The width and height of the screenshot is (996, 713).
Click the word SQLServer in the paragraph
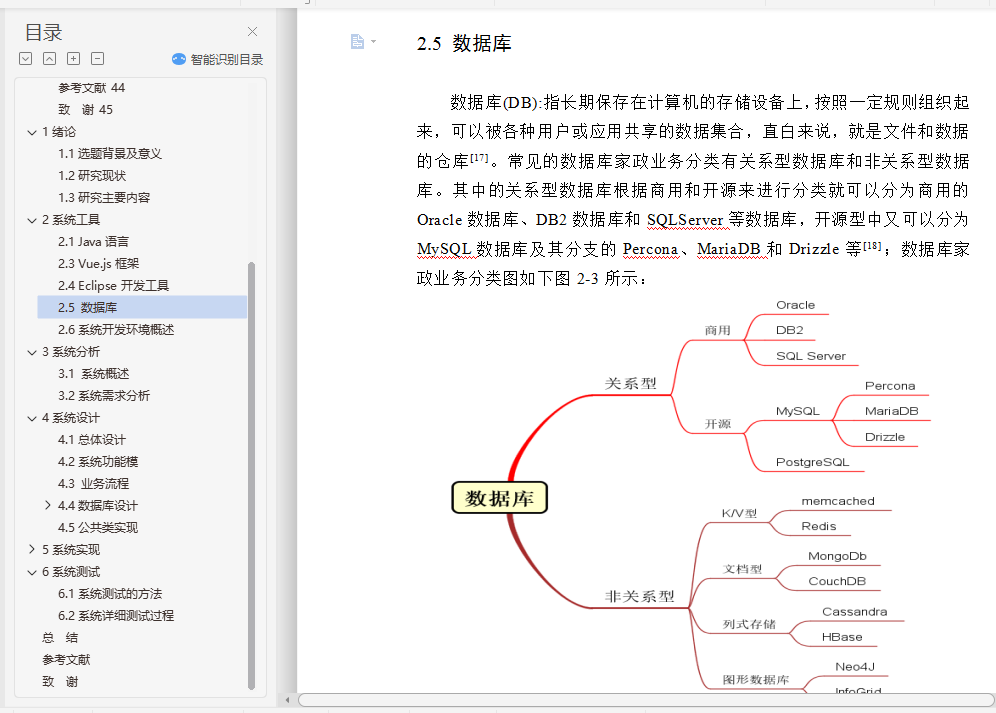point(685,220)
